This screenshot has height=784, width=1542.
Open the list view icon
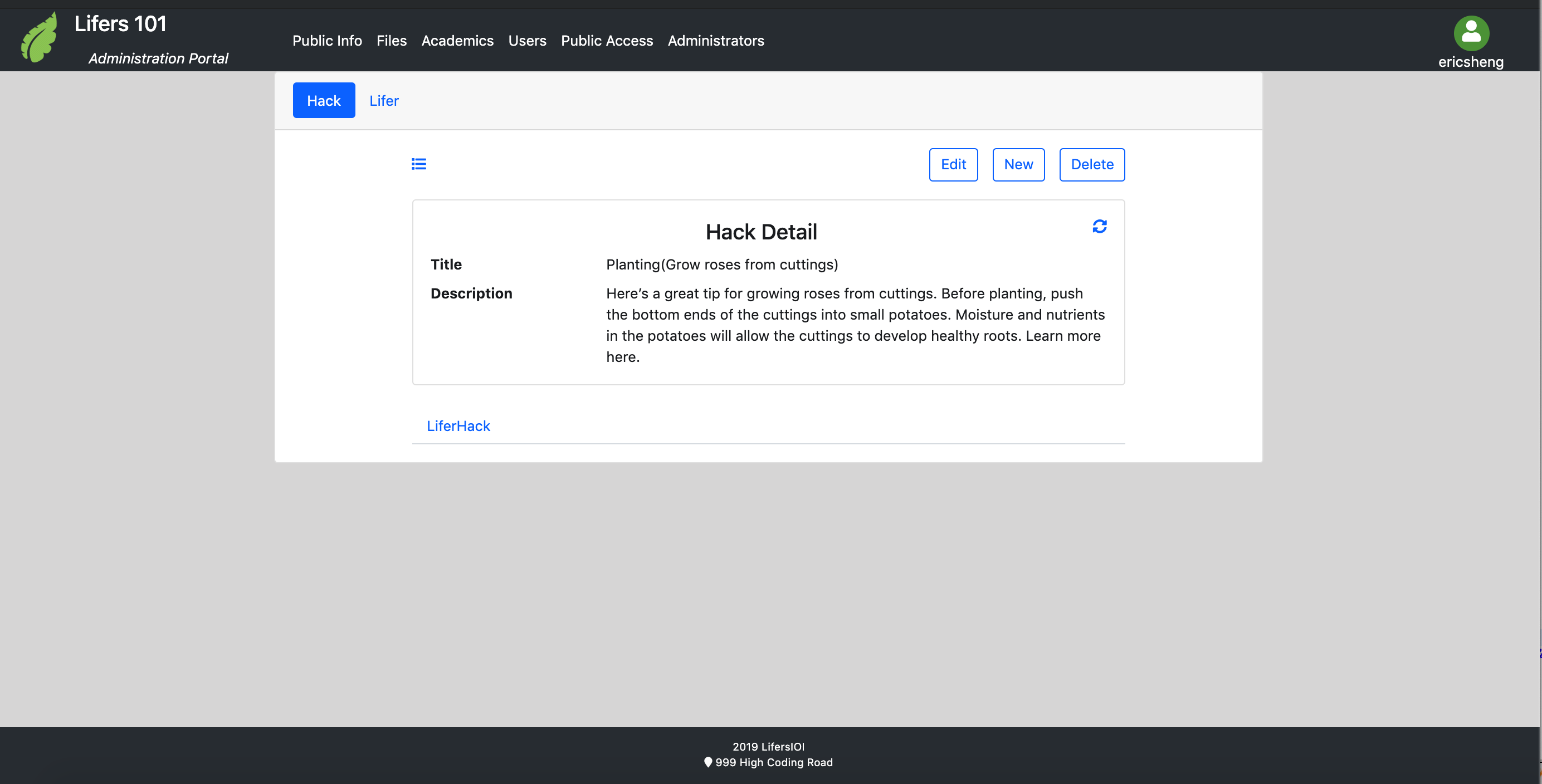click(418, 164)
